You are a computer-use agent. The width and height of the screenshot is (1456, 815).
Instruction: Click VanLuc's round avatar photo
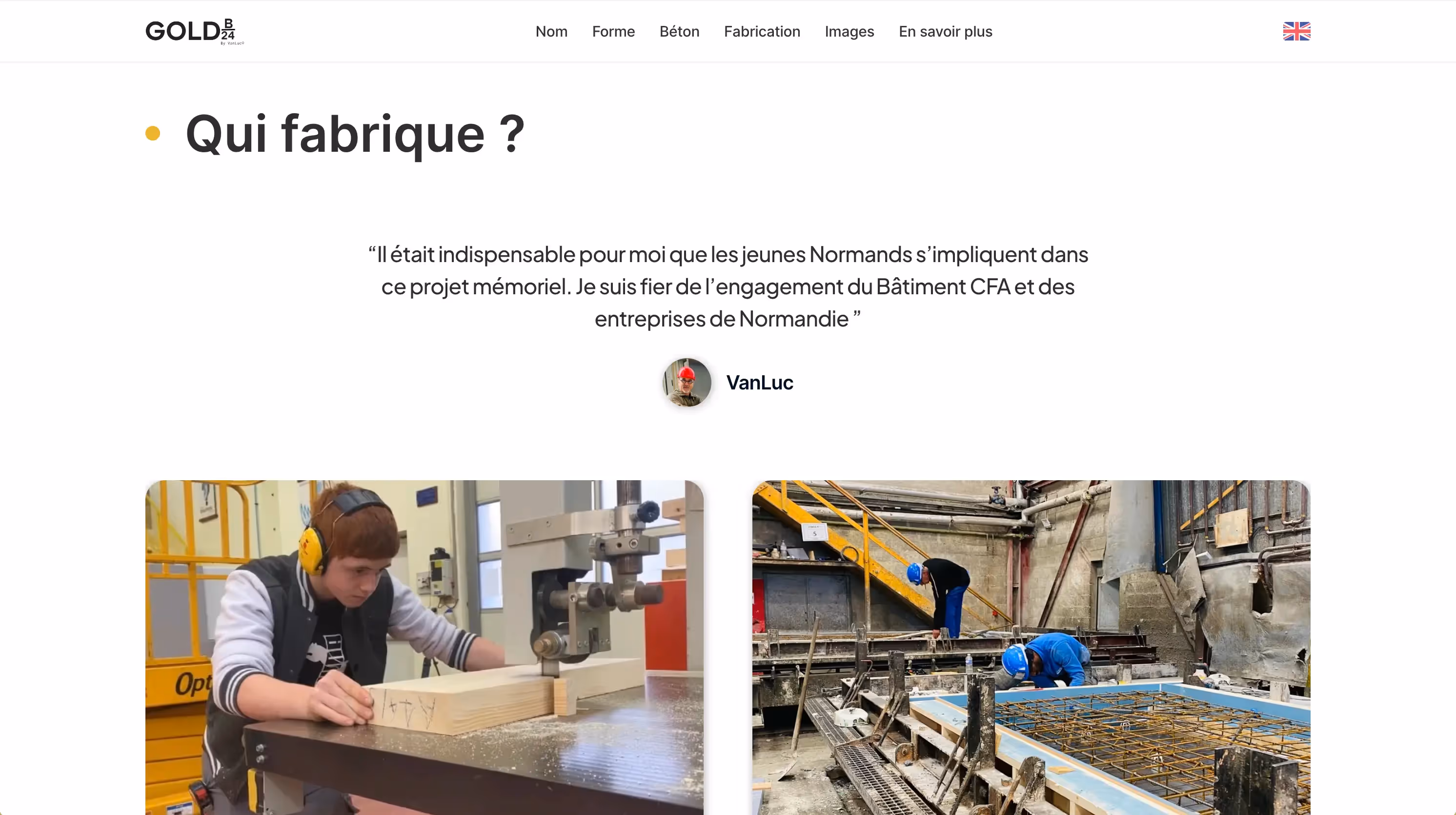click(x=687, y=383)
